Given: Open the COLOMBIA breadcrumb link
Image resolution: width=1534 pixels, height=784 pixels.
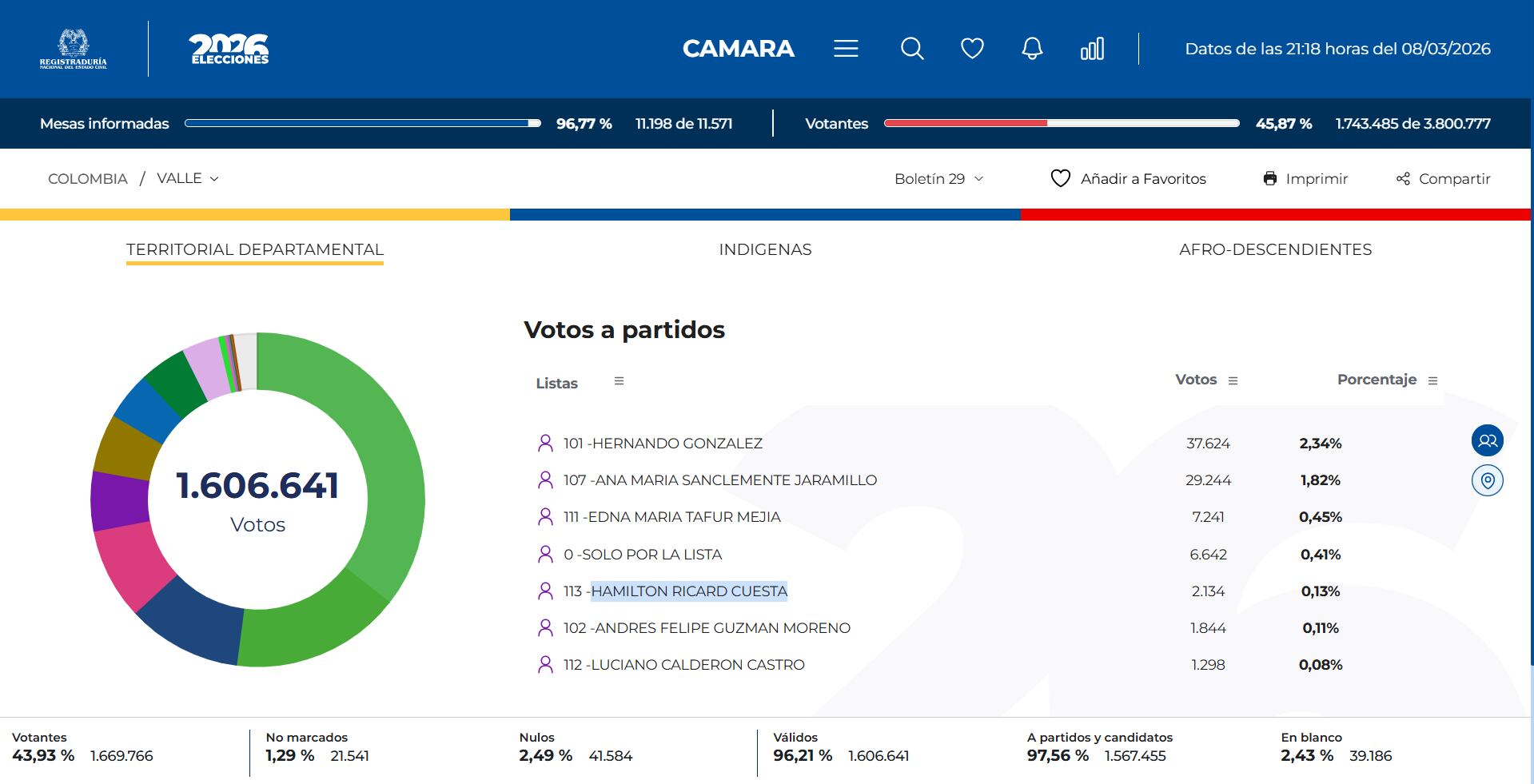Looking at the screenshot, I should pyautogui.click(x=88, y=178).
